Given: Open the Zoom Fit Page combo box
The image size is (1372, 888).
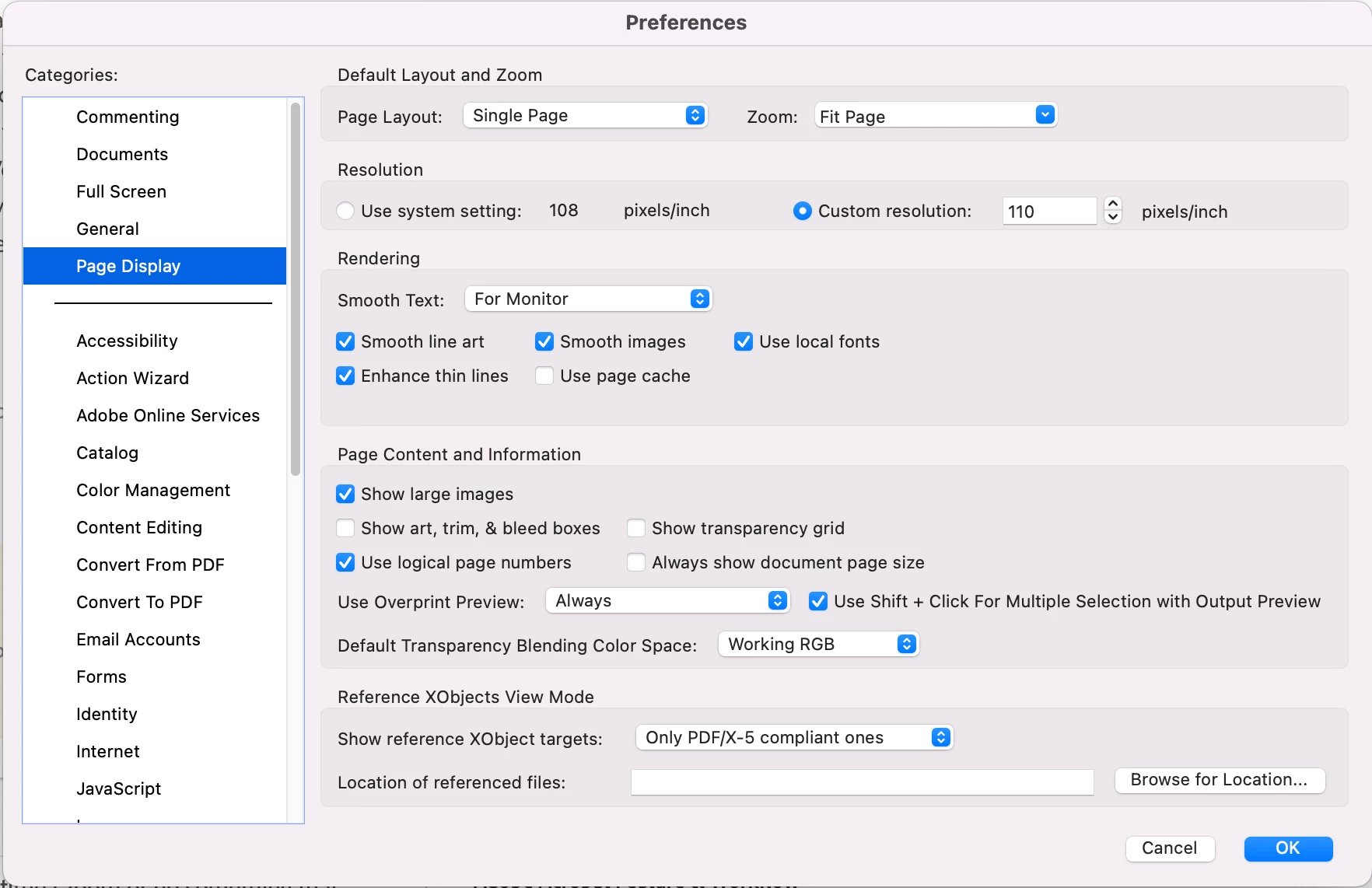Looking at the screenshot, I should coord(936,116).
